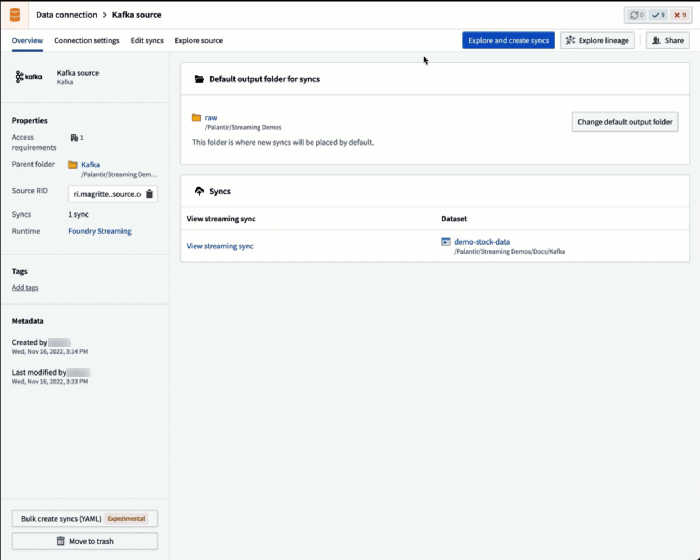Click the Last modified date text
Viewport: 700px width, 560px height.
(50, 381)
